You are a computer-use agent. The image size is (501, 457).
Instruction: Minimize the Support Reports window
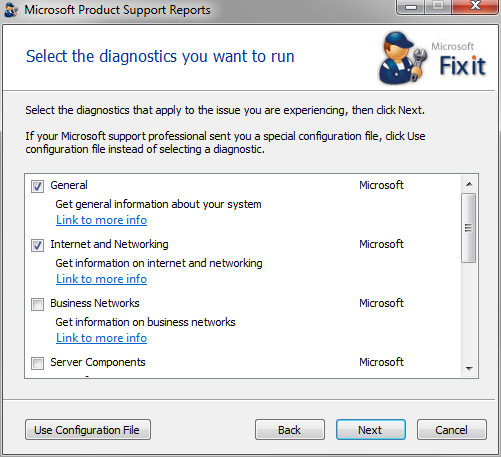411,7
